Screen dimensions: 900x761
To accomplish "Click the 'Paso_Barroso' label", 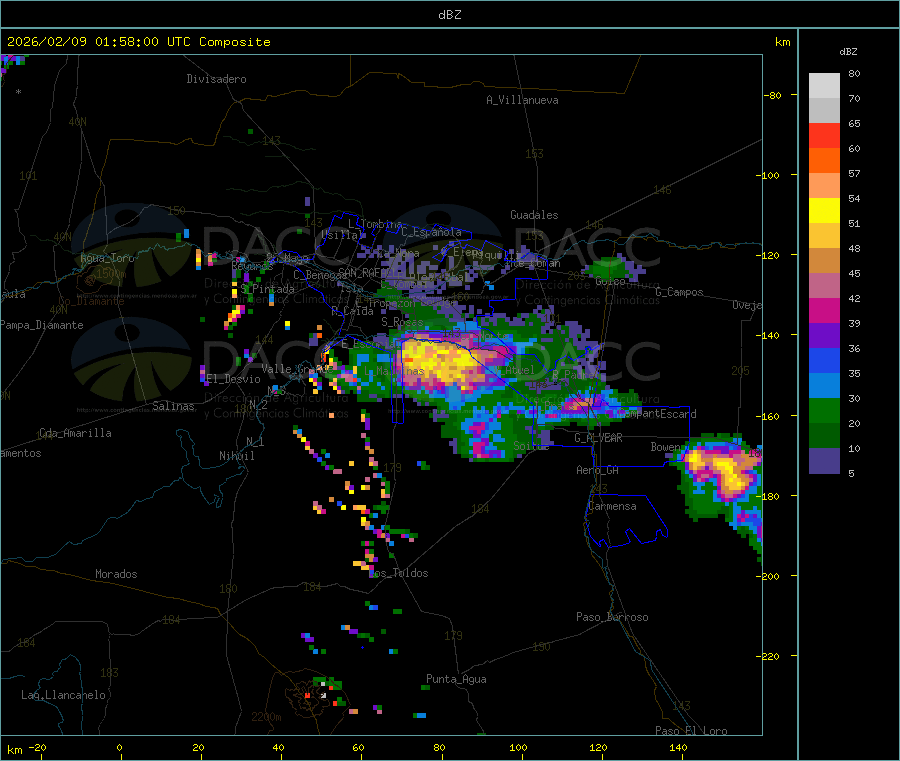I will point(612,617).
